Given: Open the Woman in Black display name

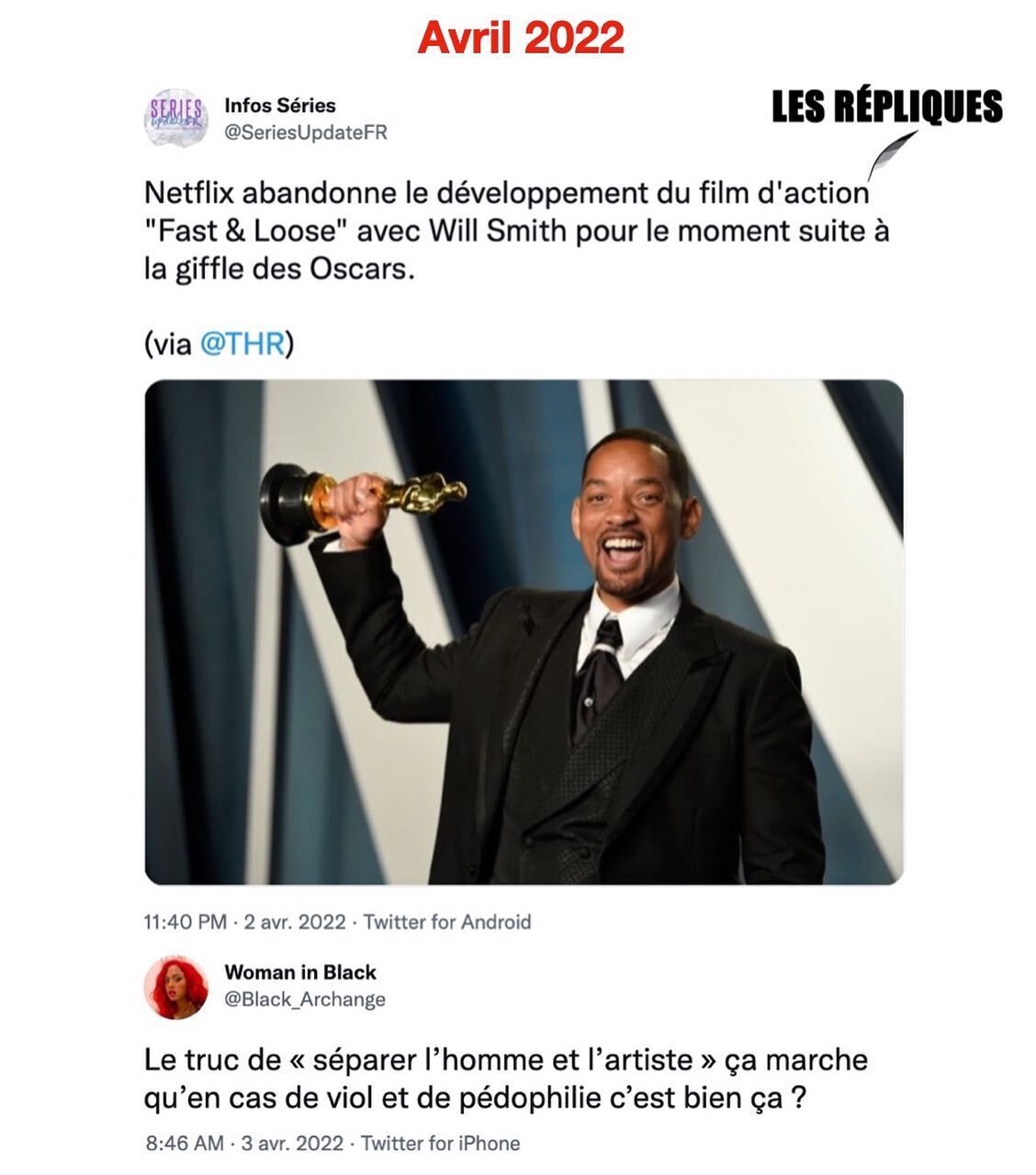Looking at the screenshot, I should pos(300,972).
